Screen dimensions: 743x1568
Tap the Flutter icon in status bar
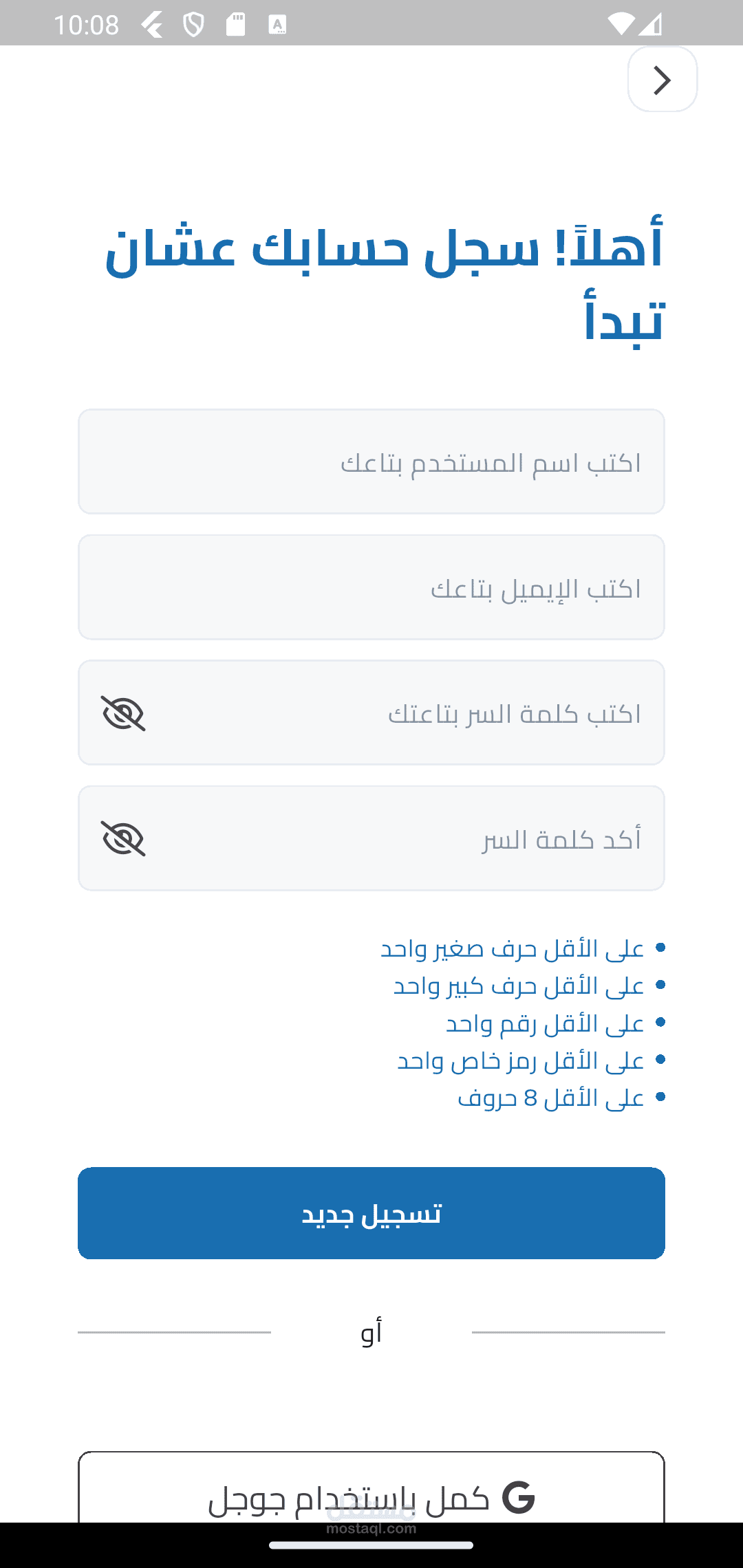click(x=152, y=25)
